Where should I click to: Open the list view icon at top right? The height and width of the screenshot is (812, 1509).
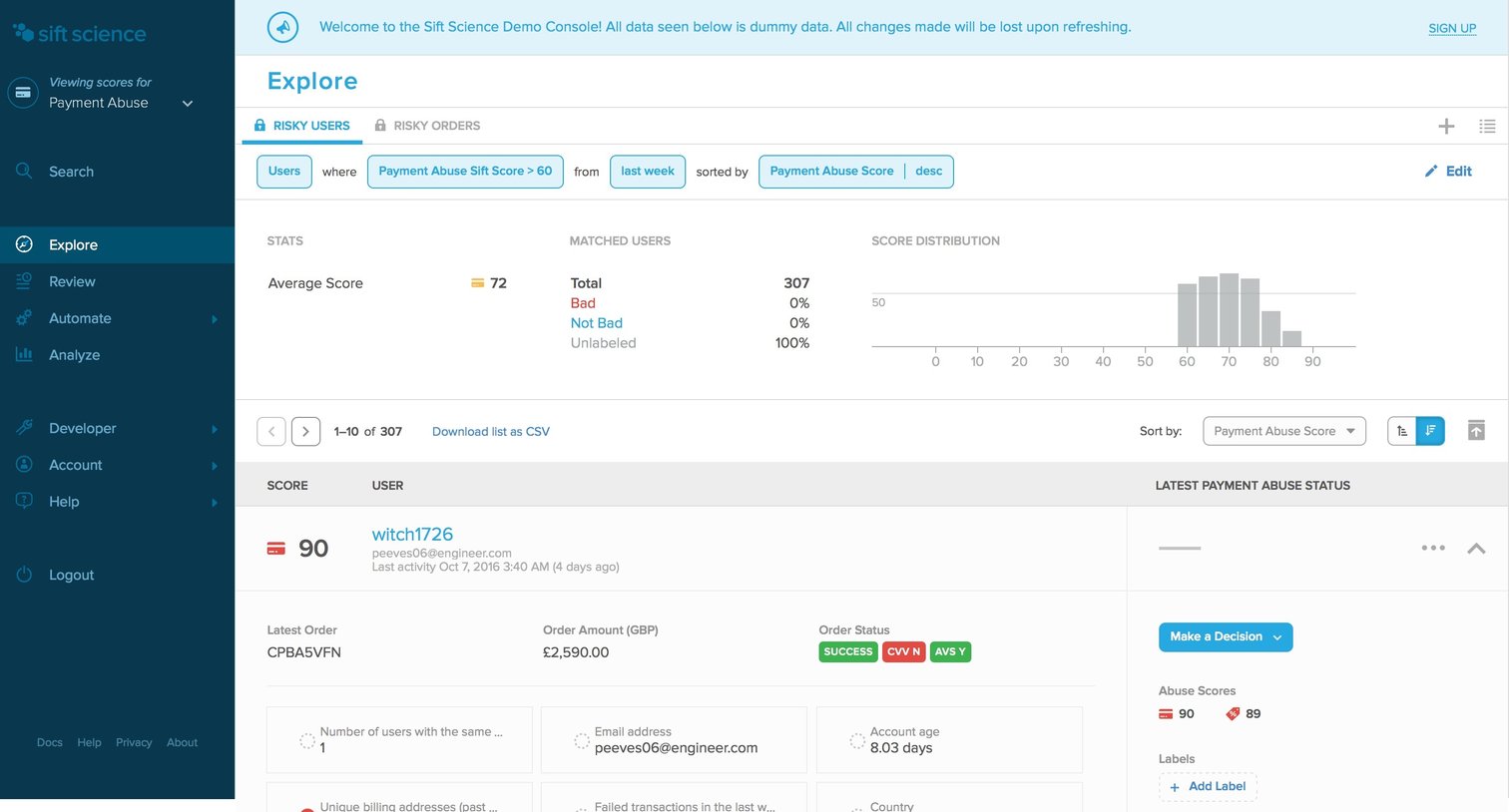(x=1487, y=126)
